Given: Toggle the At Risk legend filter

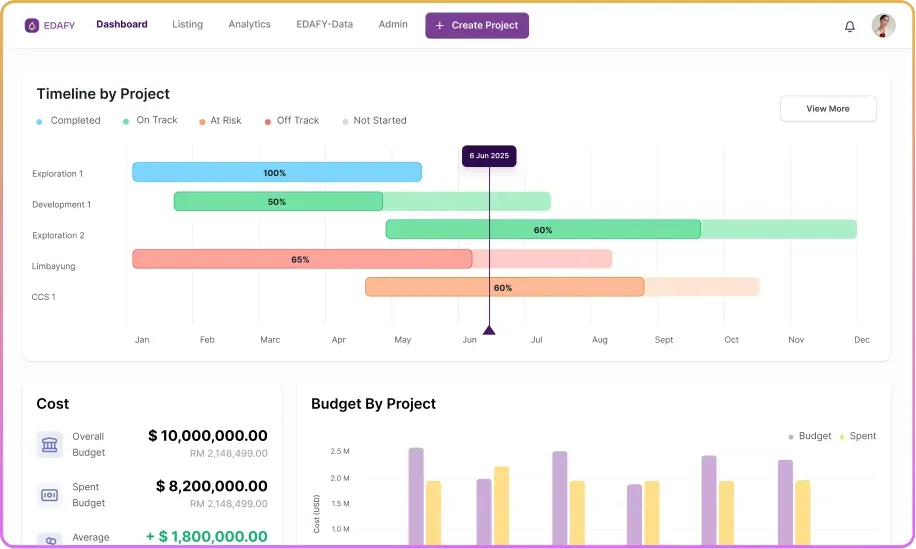Looking at the screenshot, I should [220, 121].
